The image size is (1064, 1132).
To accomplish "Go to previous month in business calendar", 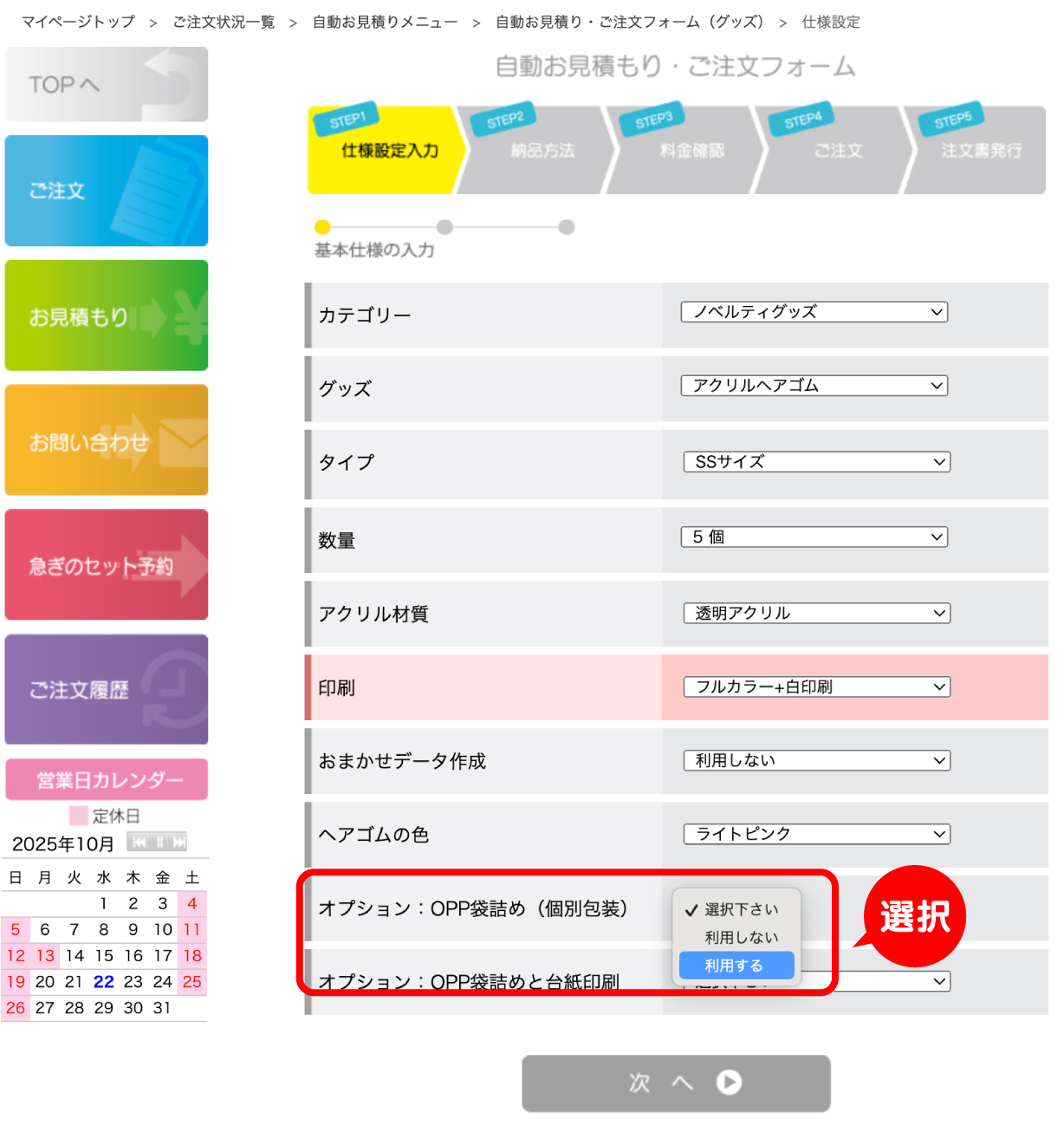I will pyautogui.click(x=139, y=842).
